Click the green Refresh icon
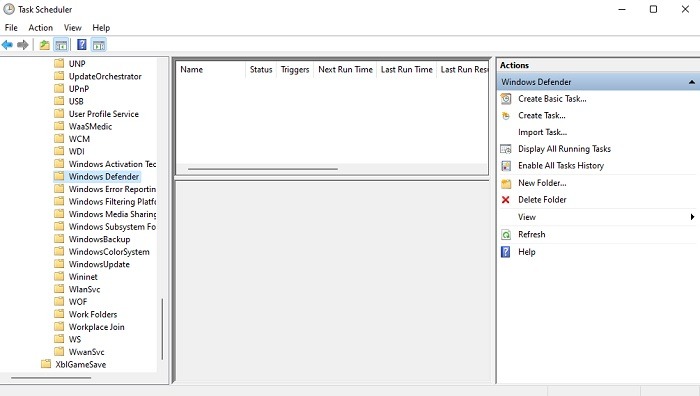Screen dimensions: 700x396 pyautogui.click(x=506, y=235)
